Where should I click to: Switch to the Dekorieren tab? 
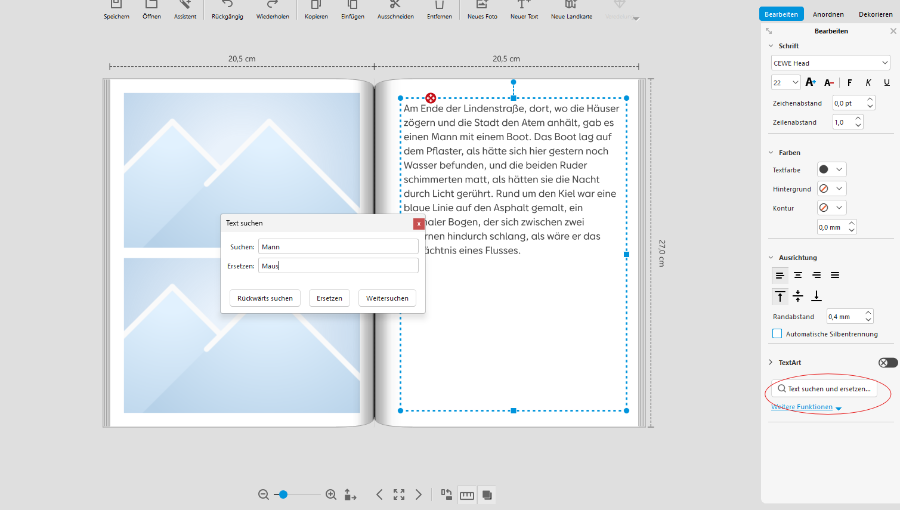(x=875, y=14)
